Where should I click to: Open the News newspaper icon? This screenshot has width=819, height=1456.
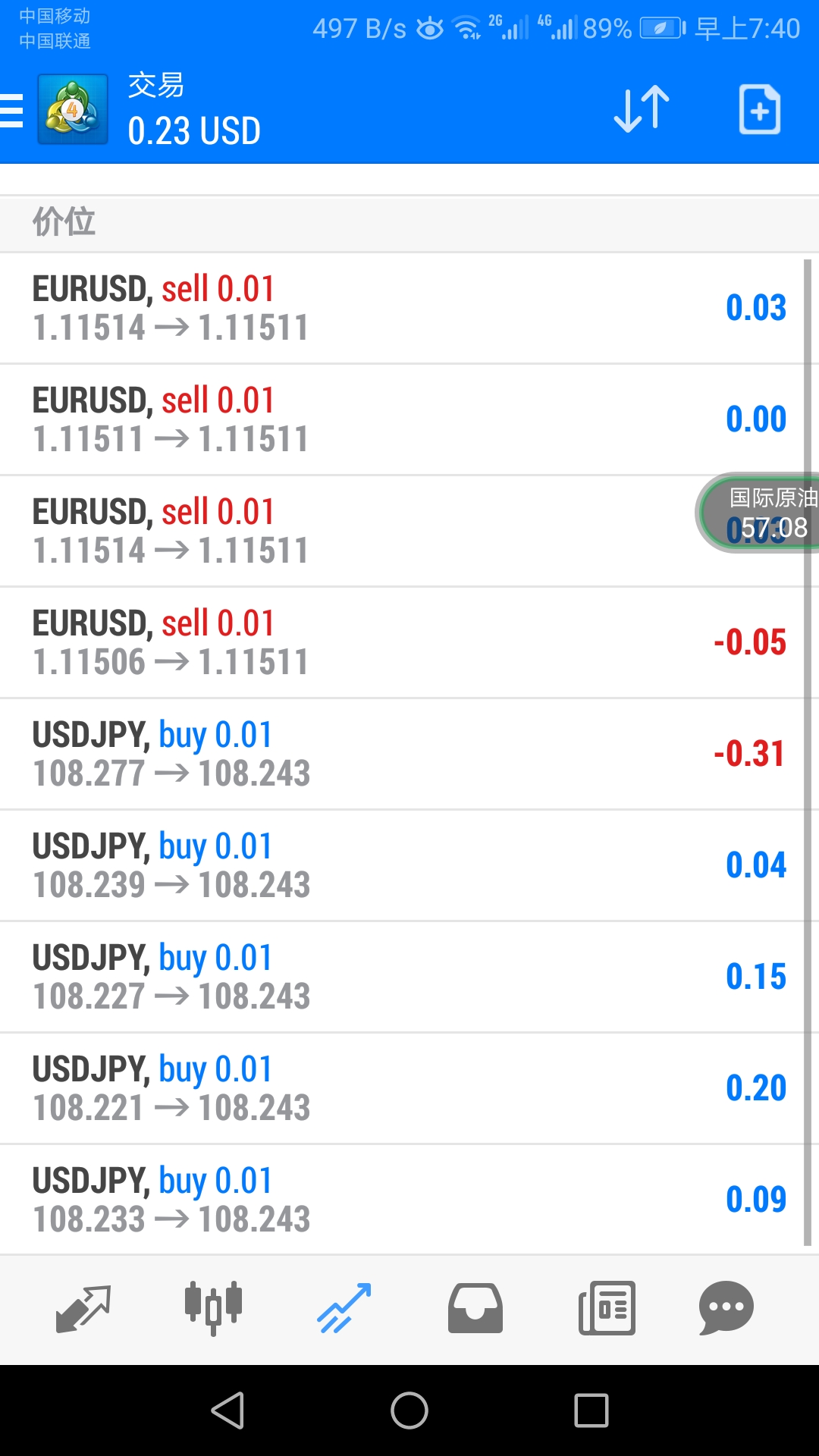point(607,1308)
